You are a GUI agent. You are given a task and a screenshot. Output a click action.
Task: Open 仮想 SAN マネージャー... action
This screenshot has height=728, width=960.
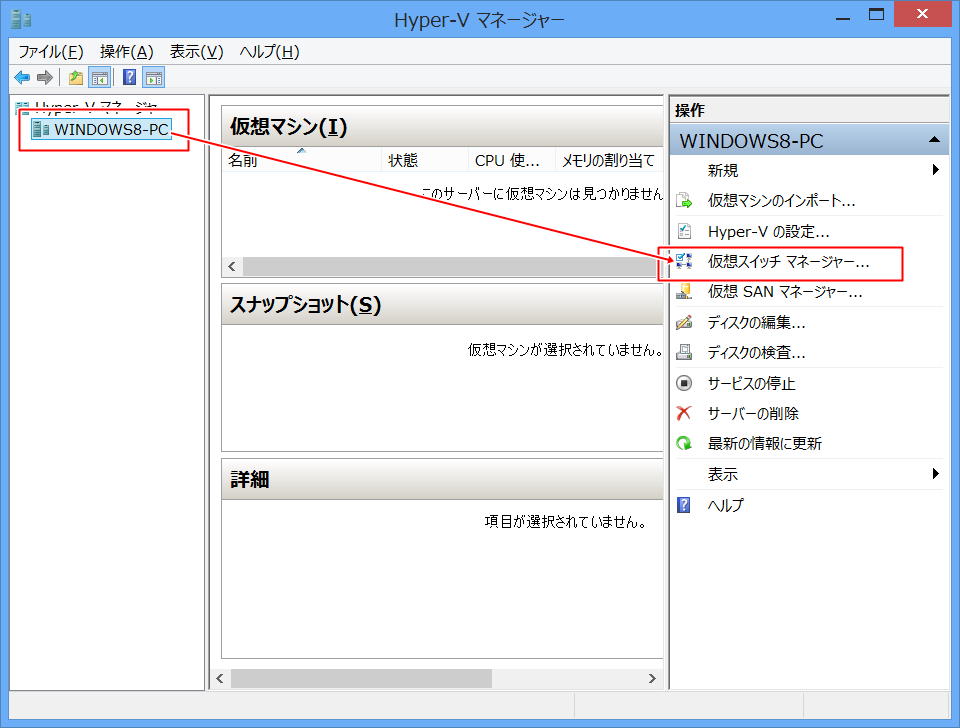785,291
